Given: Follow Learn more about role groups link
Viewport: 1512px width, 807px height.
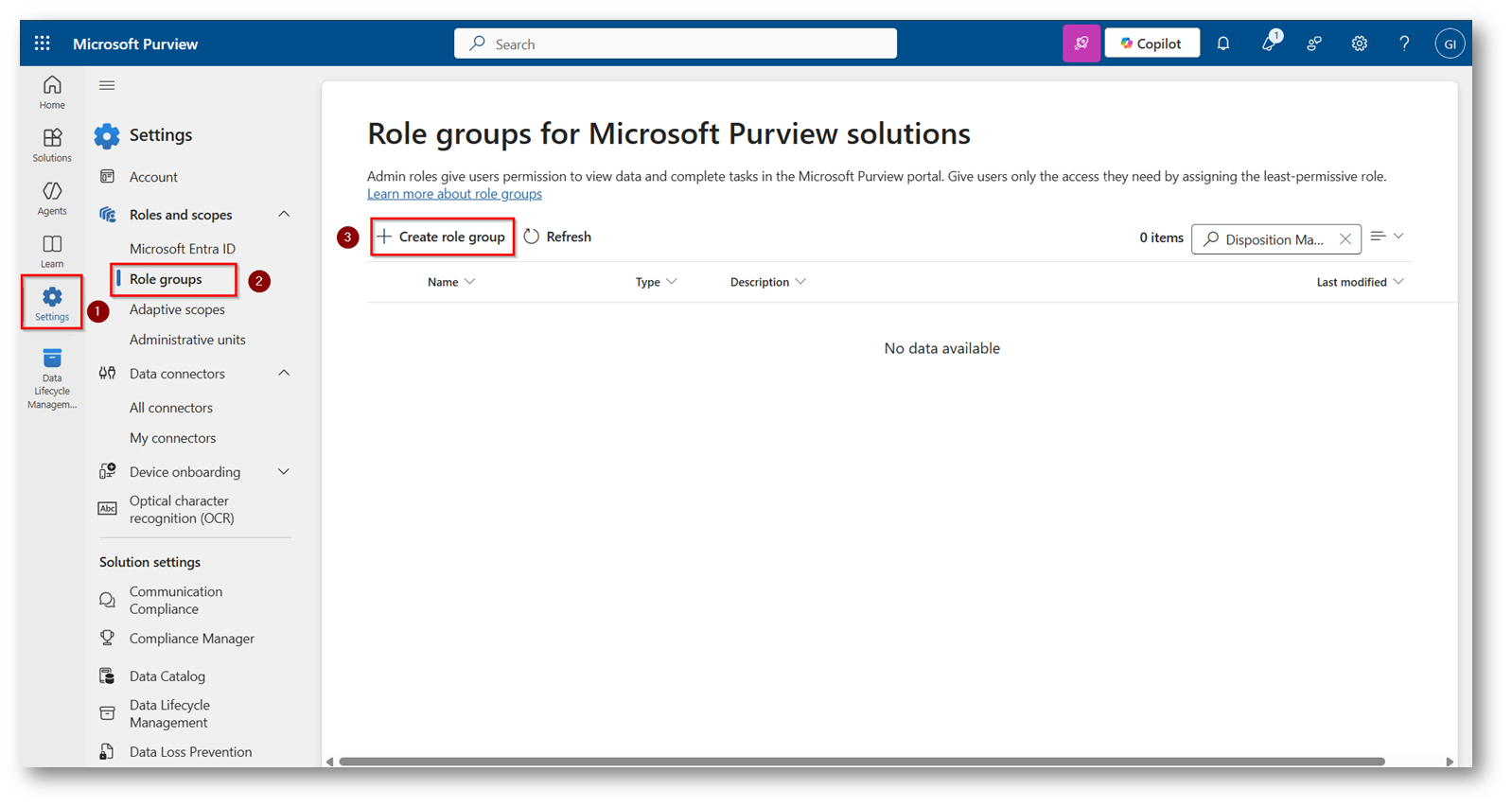Looking at the screenshot, I should click(x=454, y=194).
